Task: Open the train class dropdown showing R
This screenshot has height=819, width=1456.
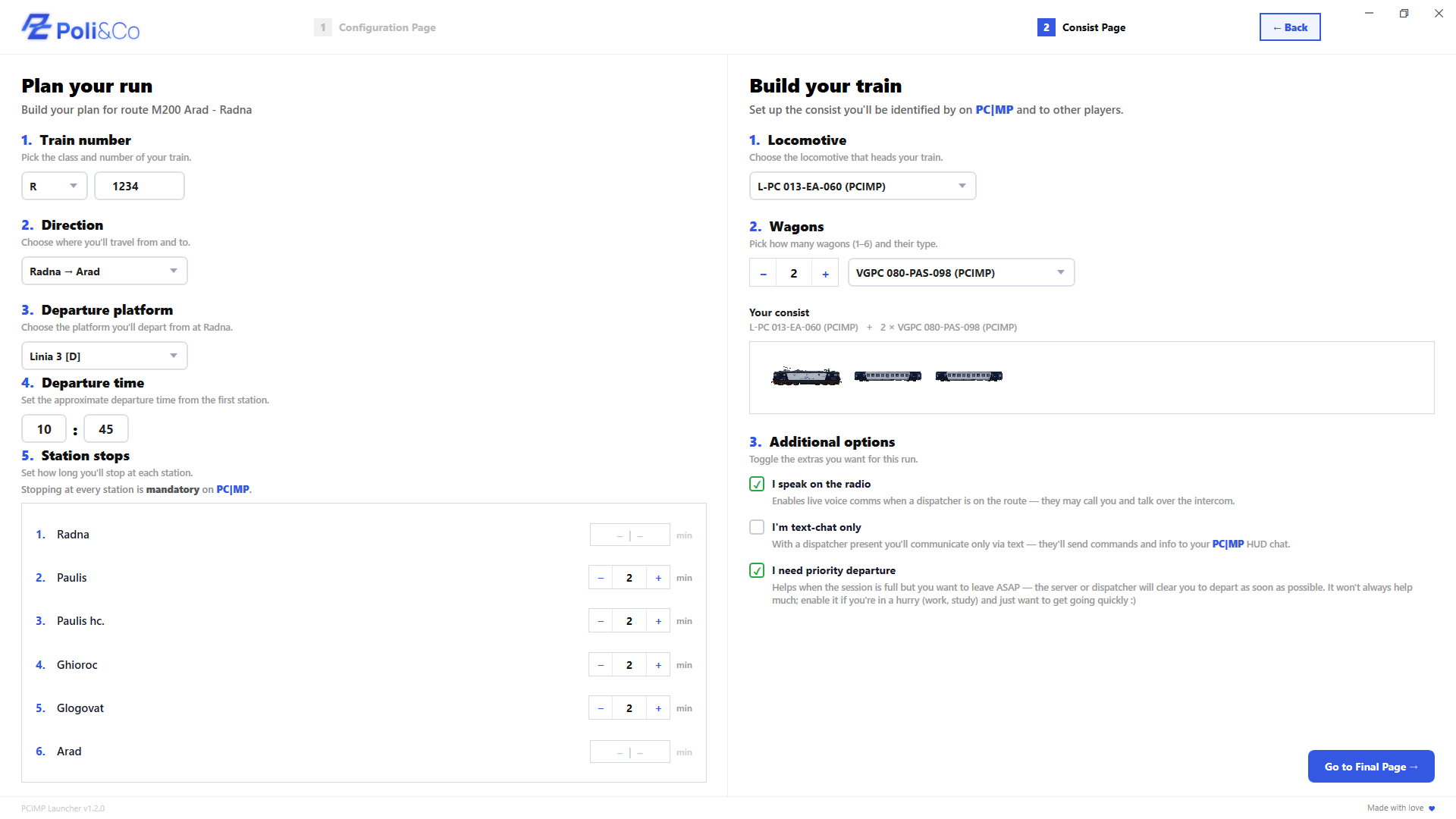Action: [x=55, y=186]
